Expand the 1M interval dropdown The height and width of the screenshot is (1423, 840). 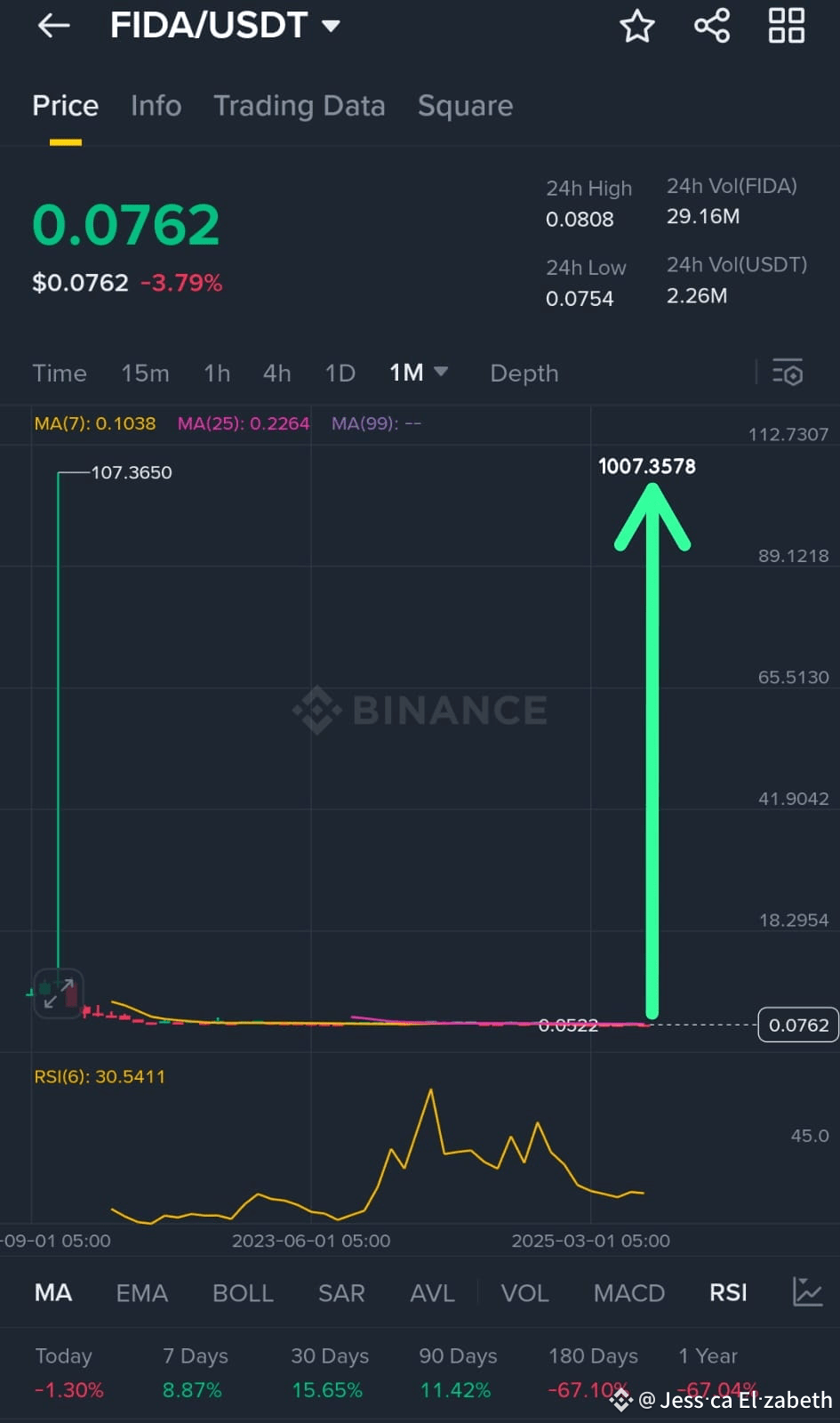click(441, 371)
